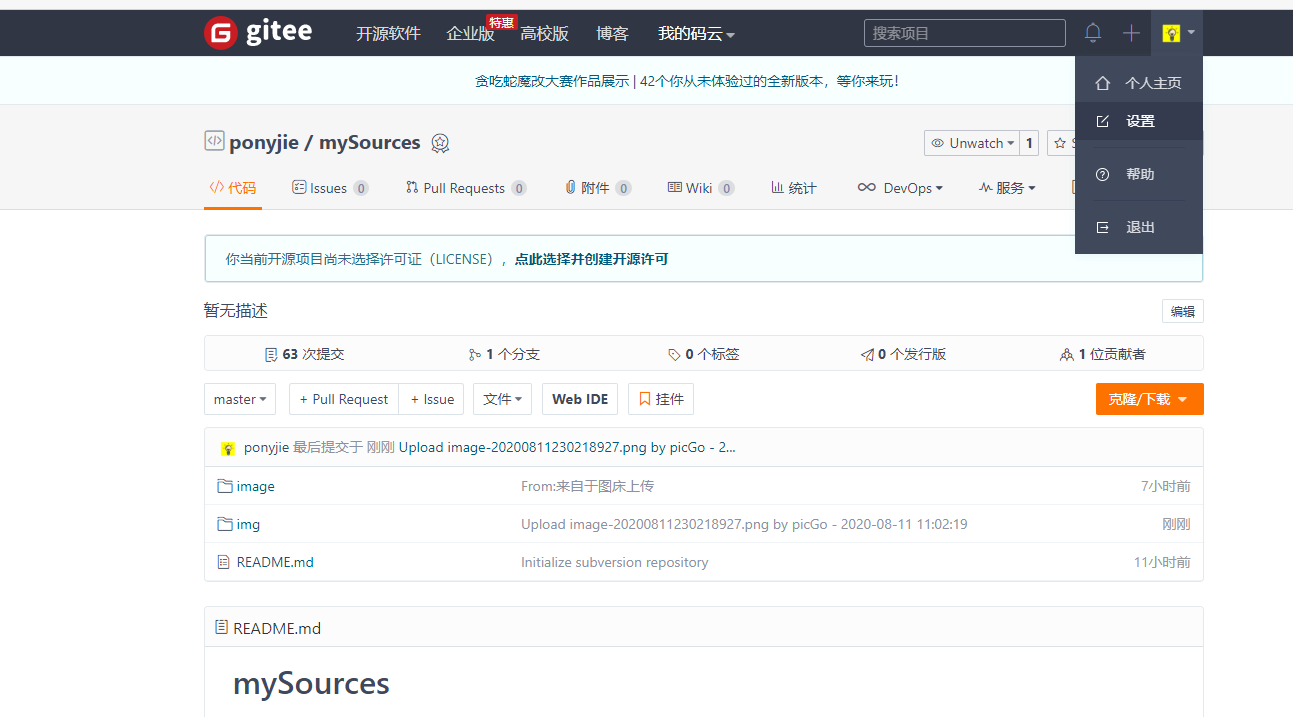Click 63 次提交 commits count
The image size is (1293, 717).
pos(304,354)
